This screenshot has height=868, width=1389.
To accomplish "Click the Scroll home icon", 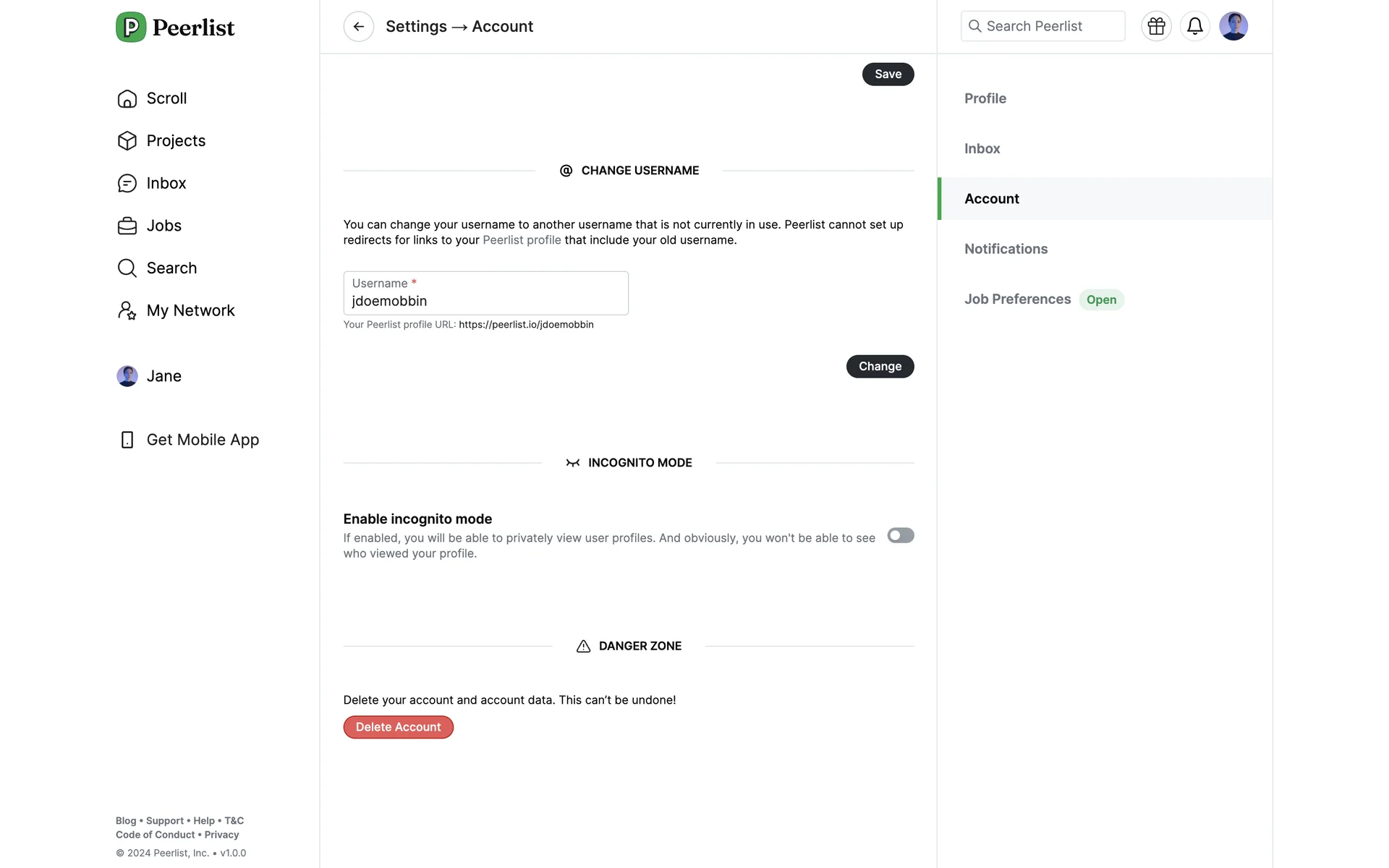I will coord(127,98).
